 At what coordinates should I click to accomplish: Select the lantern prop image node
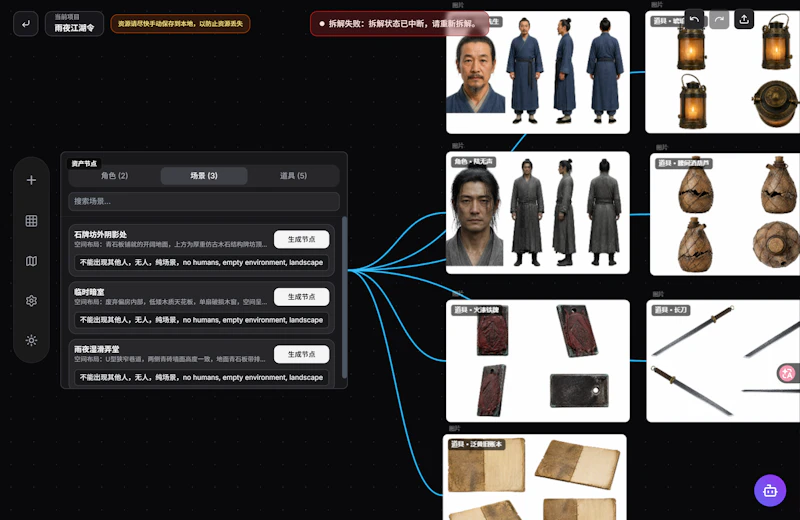click(x=722, y=72)
